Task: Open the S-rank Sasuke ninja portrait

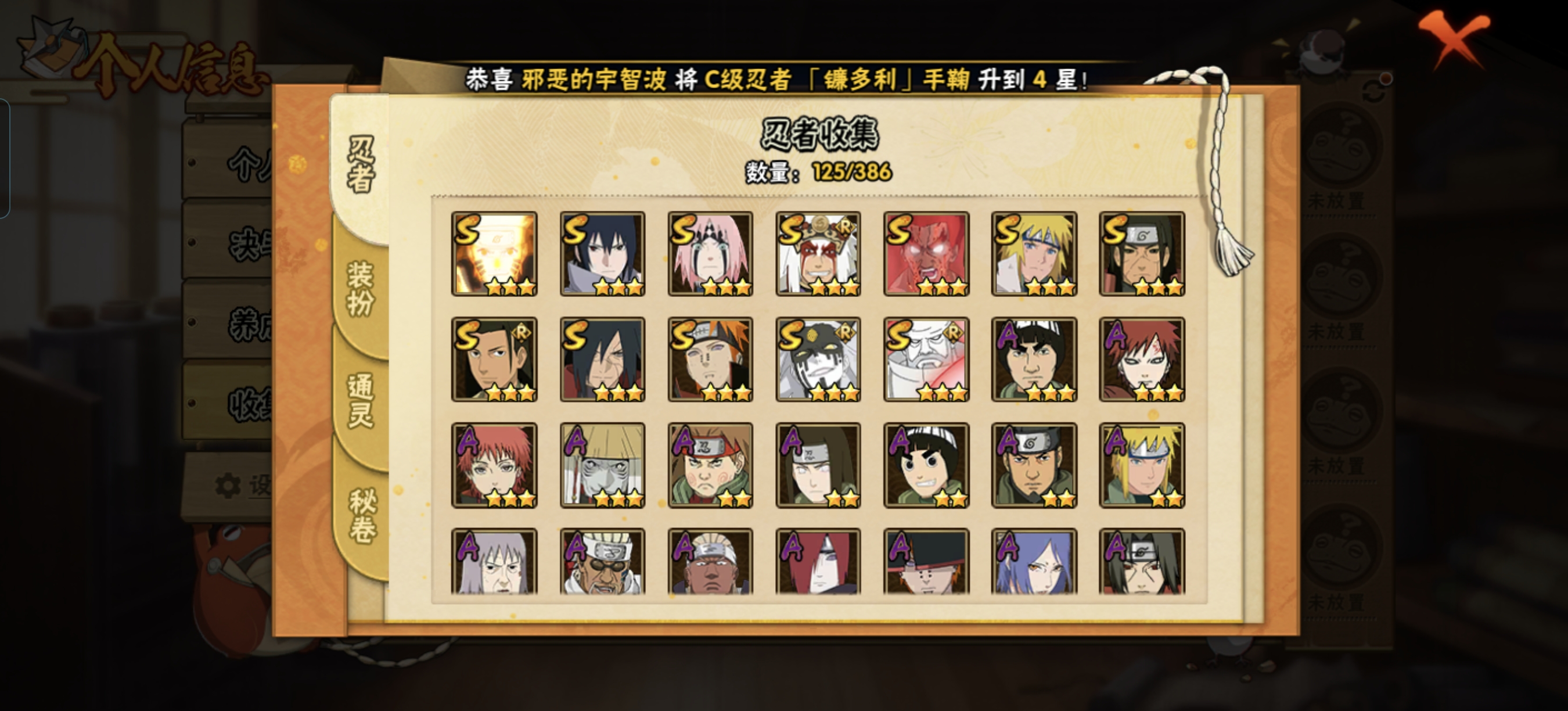Action: pos(602,254)
